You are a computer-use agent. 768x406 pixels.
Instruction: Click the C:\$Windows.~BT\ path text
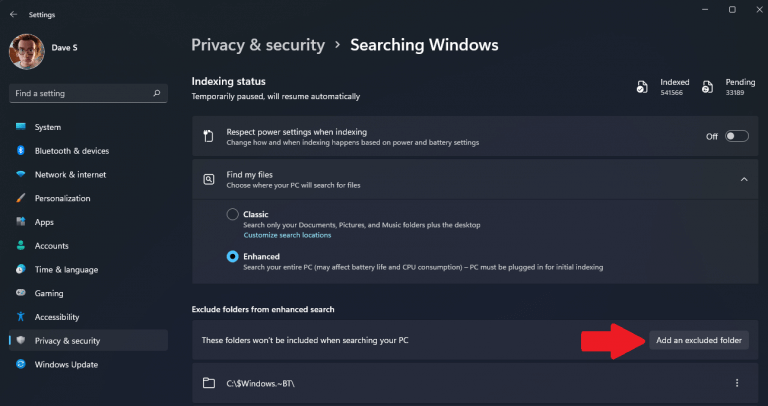[x=260, y=383]
